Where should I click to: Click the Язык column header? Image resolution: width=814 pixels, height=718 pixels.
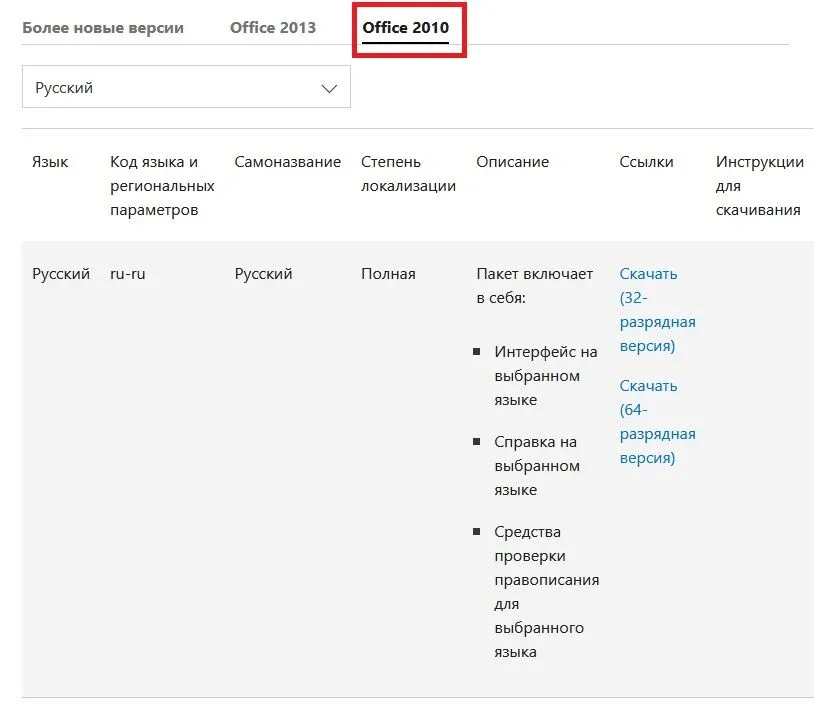pyautogui.click(x=50, y=162)
